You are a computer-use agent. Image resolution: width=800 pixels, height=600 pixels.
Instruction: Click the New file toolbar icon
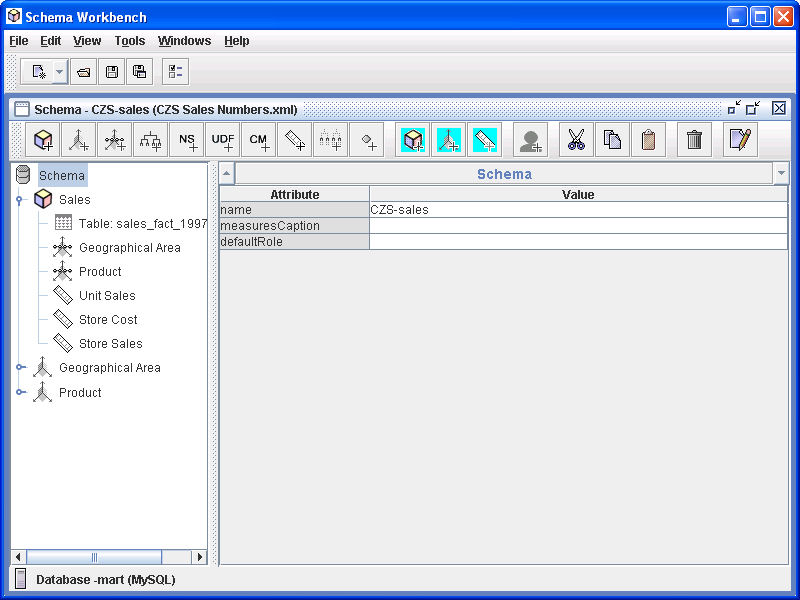click(39, 71)
